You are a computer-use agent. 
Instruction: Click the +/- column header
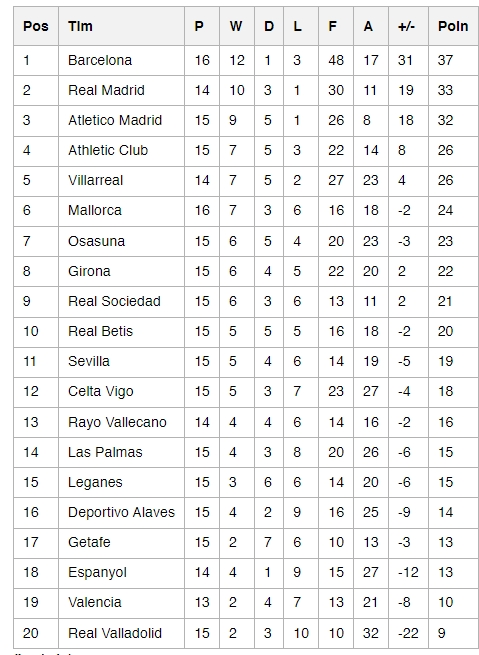tap(406, 26)
